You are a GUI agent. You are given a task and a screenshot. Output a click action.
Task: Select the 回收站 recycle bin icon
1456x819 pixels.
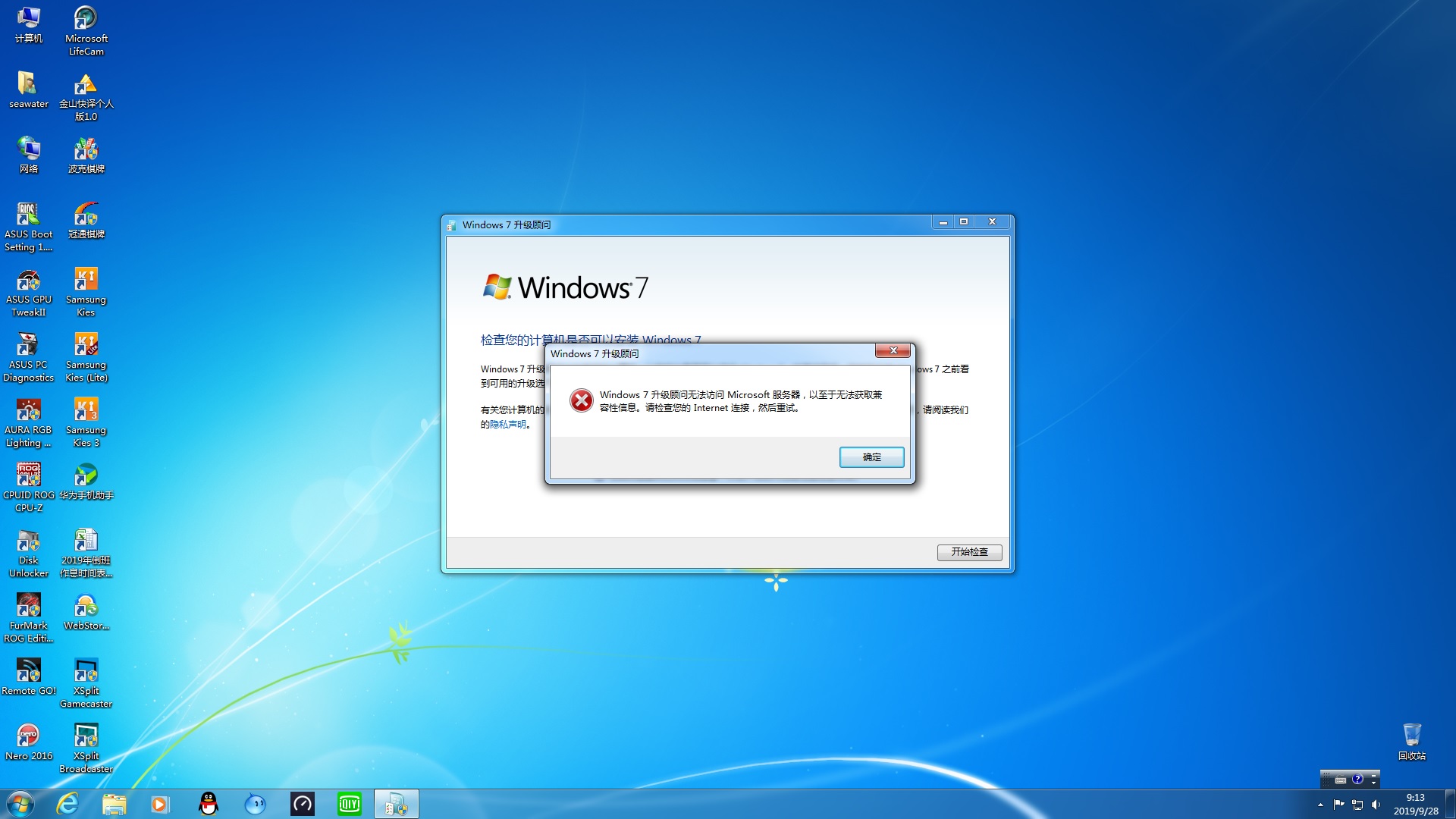click(x=1411, y=742)
